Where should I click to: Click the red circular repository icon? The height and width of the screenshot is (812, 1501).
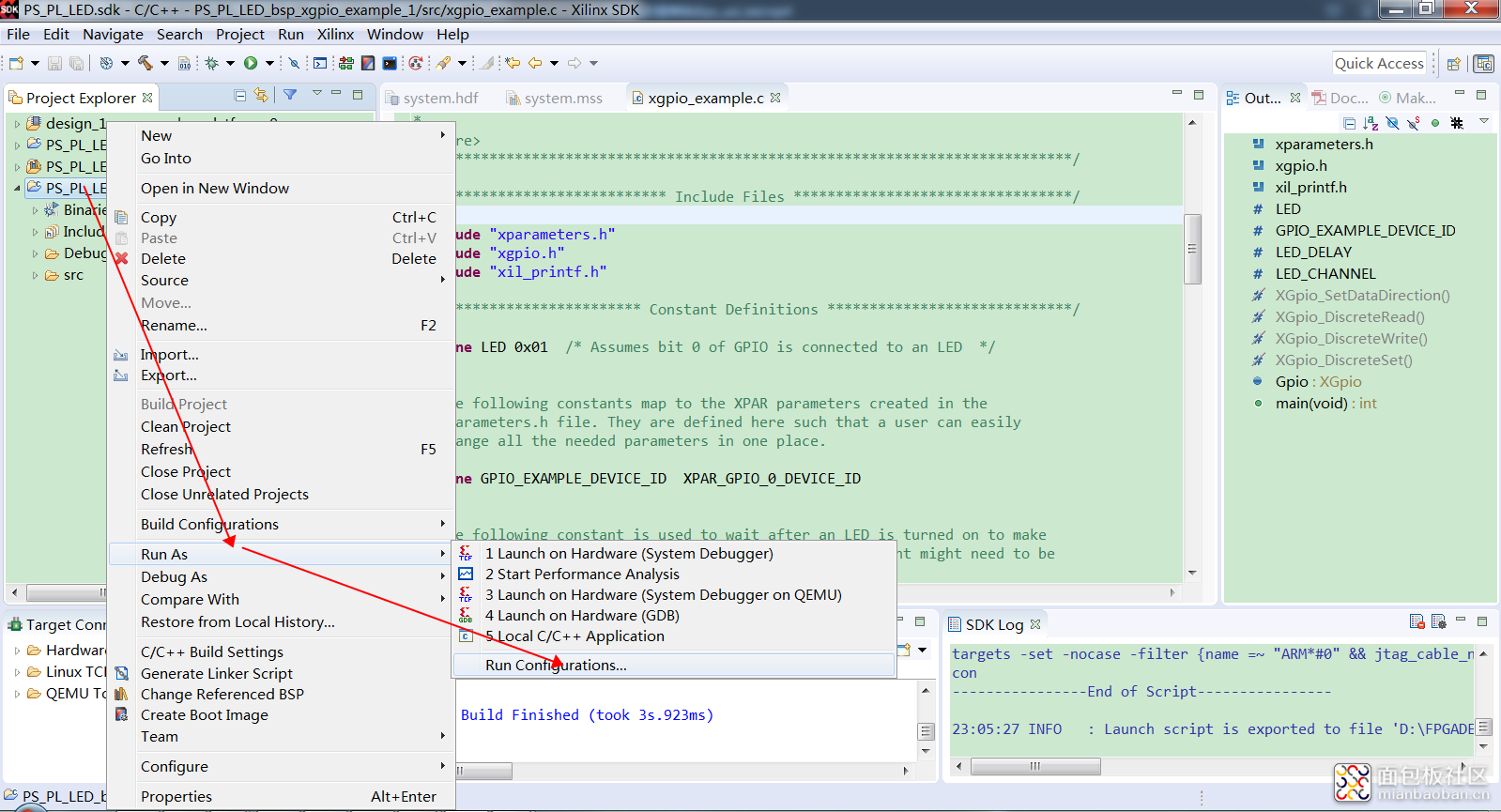(x=415, y=63)
